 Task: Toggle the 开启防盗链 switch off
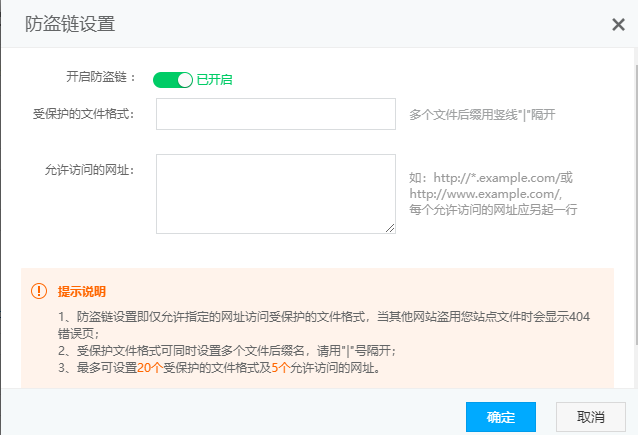coord(172,79)
